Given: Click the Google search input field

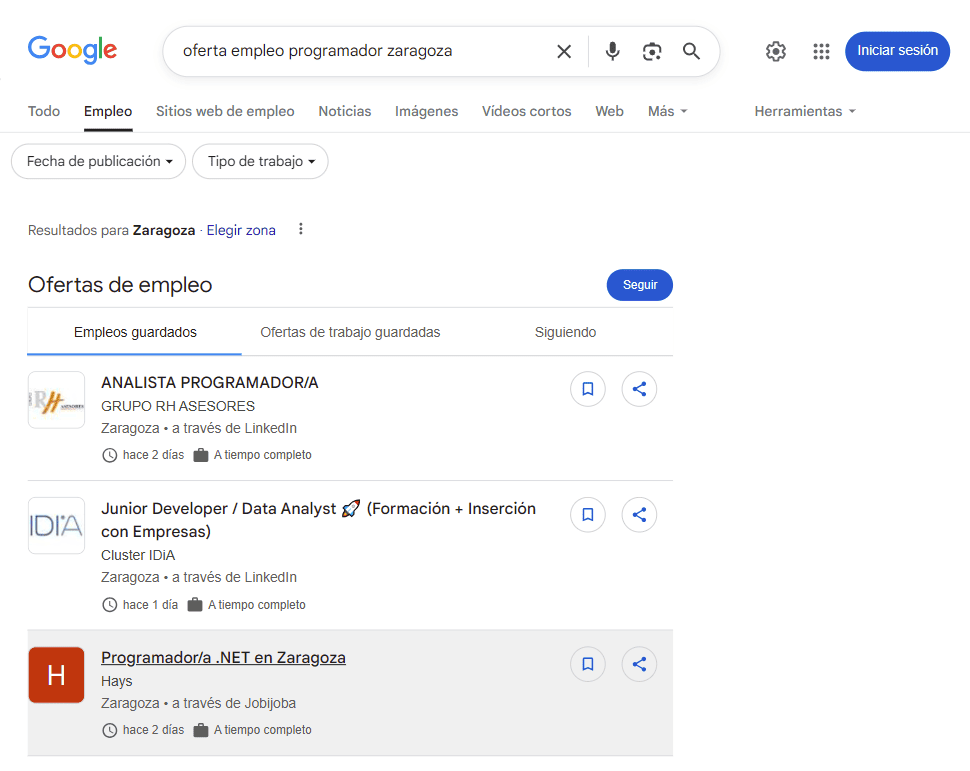Looking at the screenshot, I should [360, 51].
